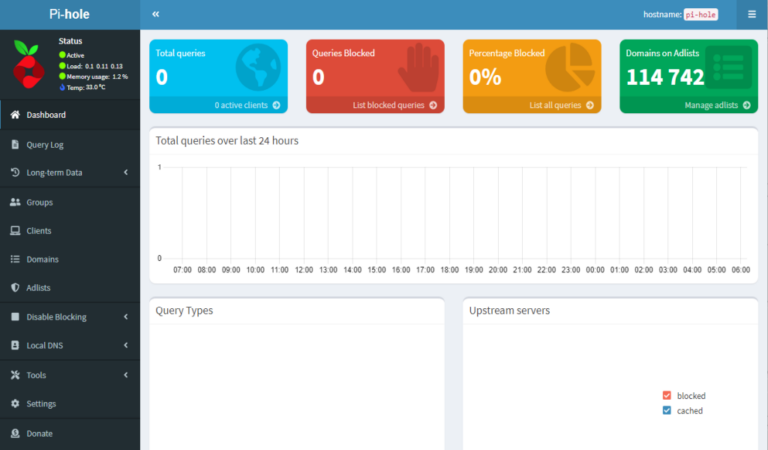
Task: Click the temperature flame icon in Status
Action: [62, 87]
